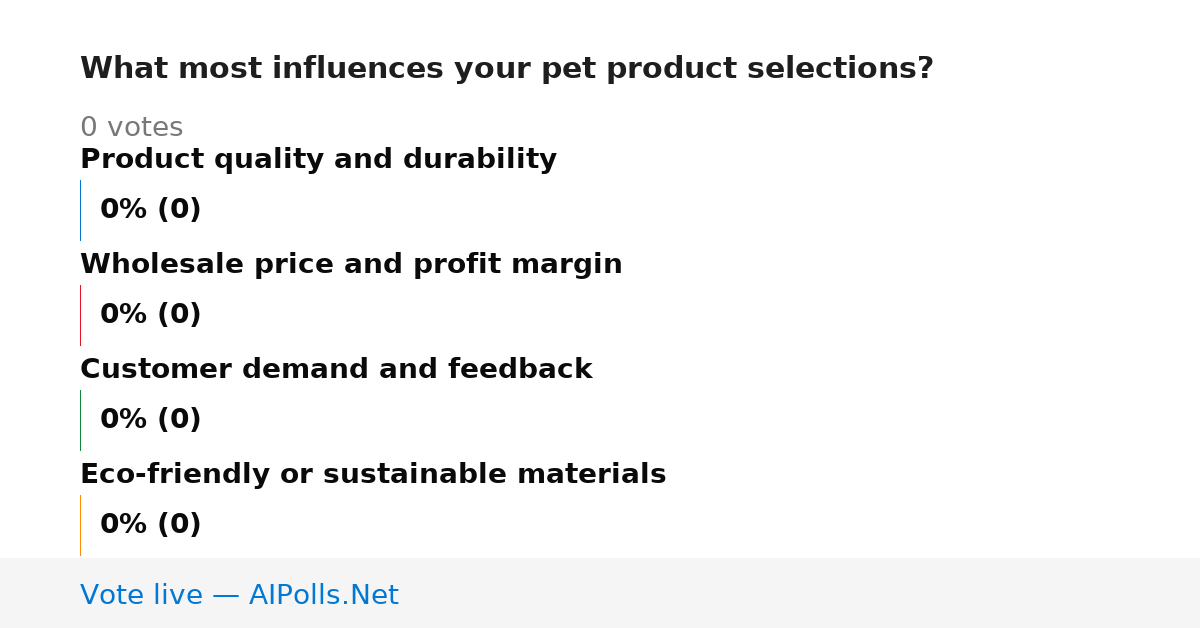
Task: Click the poll question heading
Action: 506,68
